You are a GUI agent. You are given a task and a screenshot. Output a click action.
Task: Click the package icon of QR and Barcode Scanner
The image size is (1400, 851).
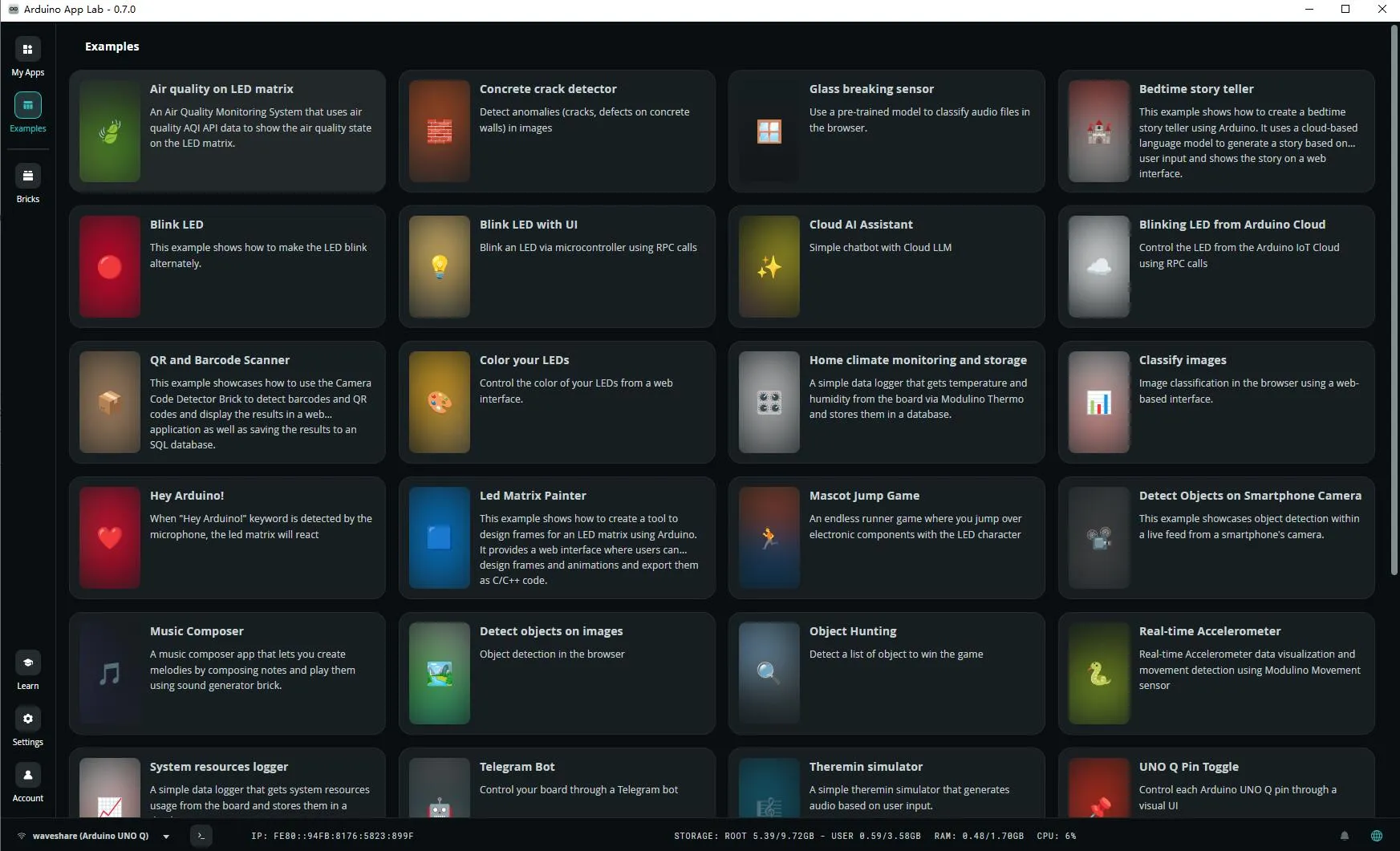click(110, 403)
